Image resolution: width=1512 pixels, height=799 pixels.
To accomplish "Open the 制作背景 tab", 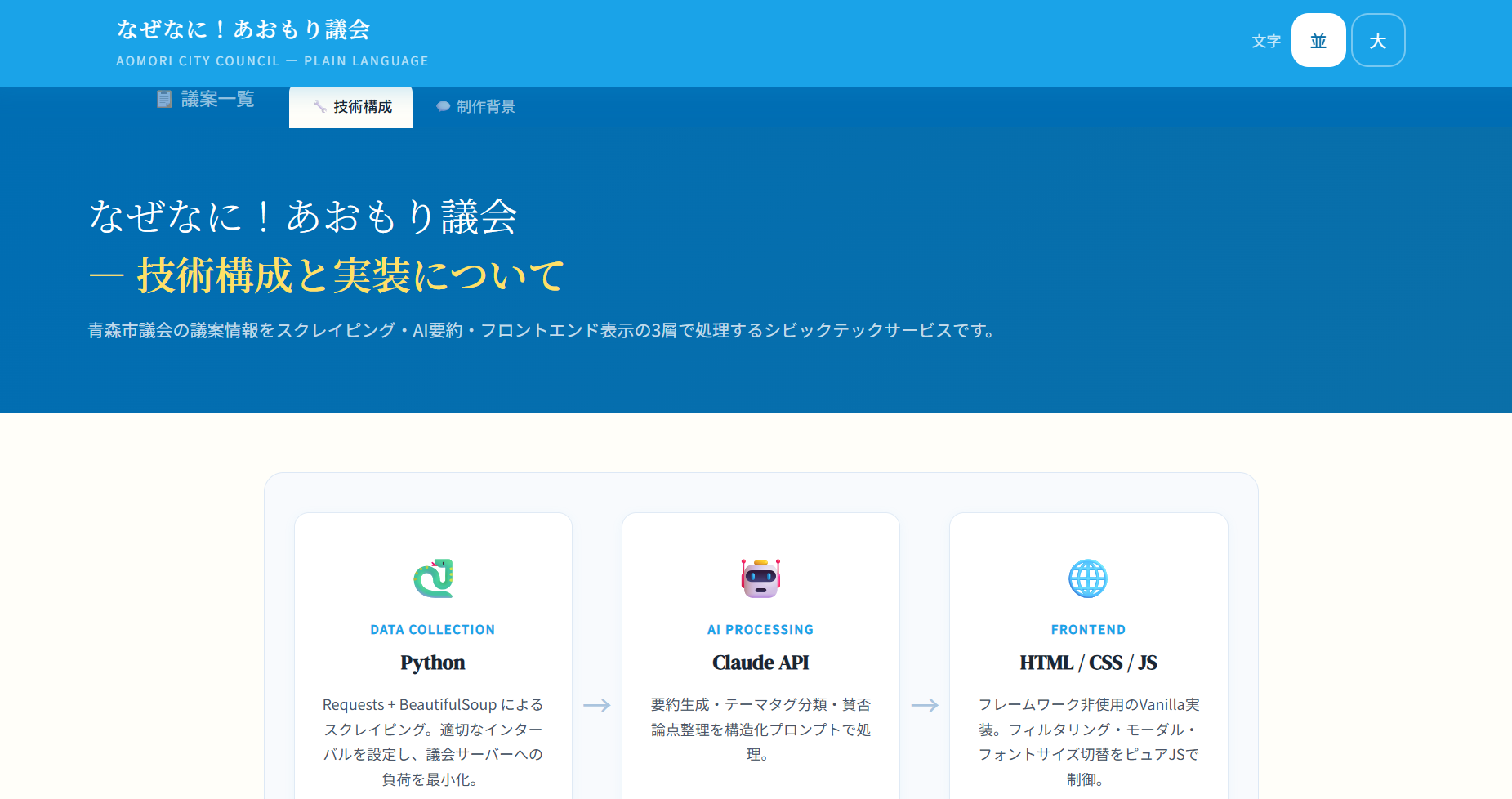I will coord(475,107).
